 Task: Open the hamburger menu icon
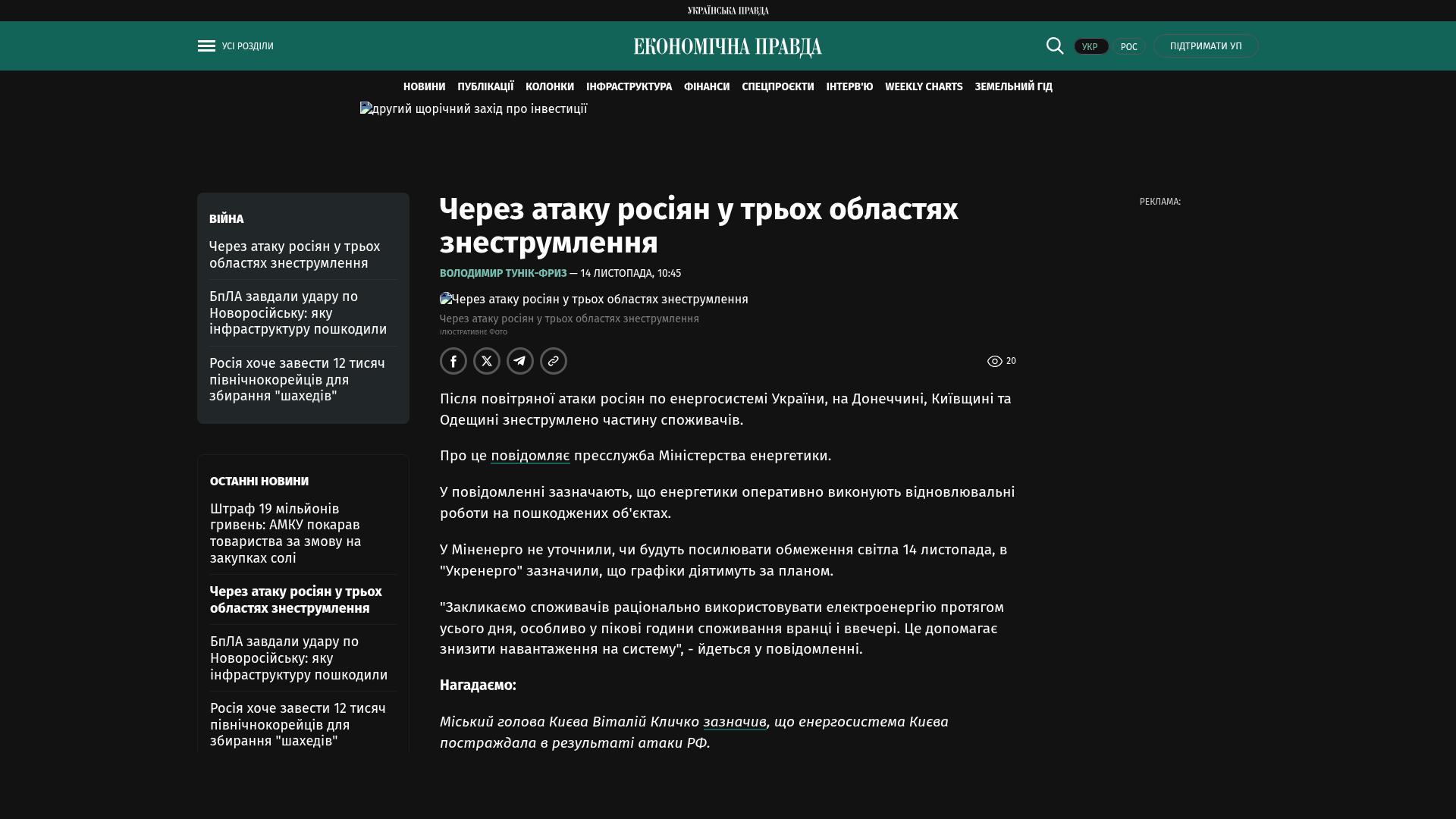point(206,46)
